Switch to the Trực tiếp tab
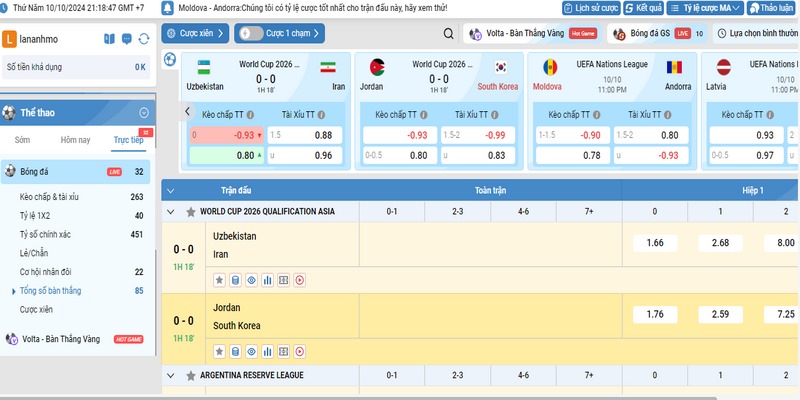The width and height of the screenshot is (800, 400). 129,140
